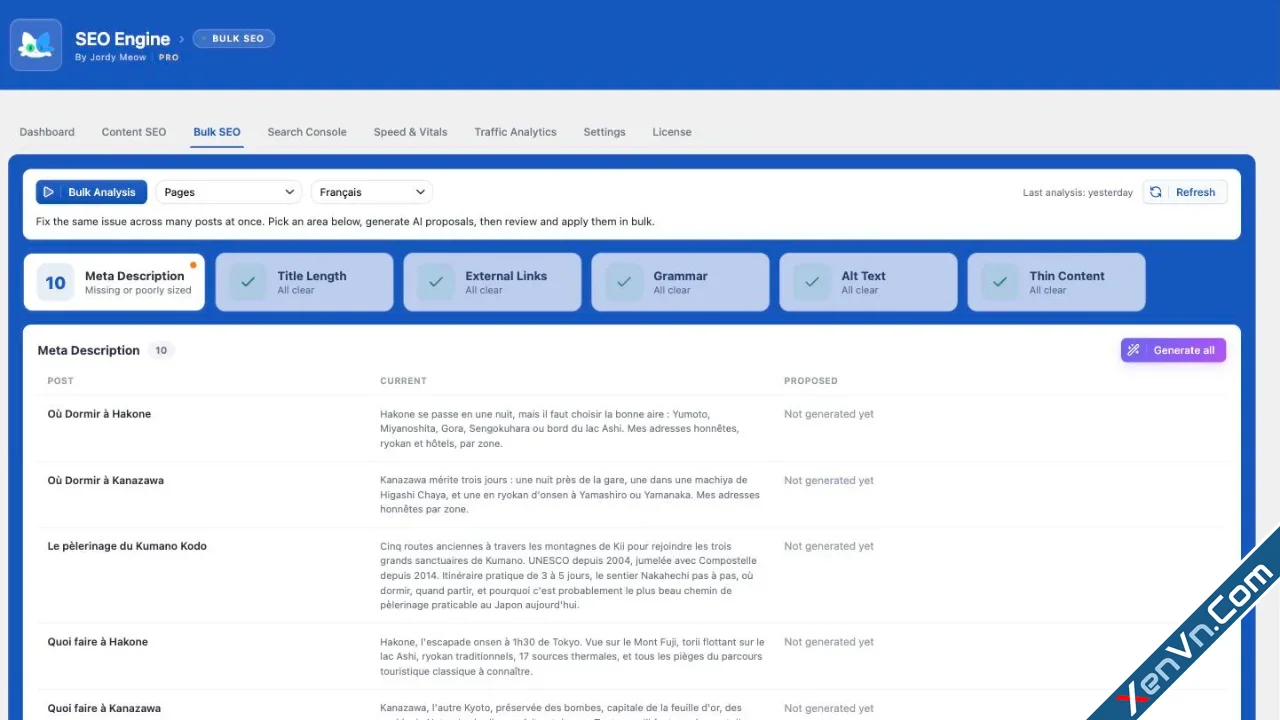
Task: Click the Generate all button
Action: point(1173,350)
